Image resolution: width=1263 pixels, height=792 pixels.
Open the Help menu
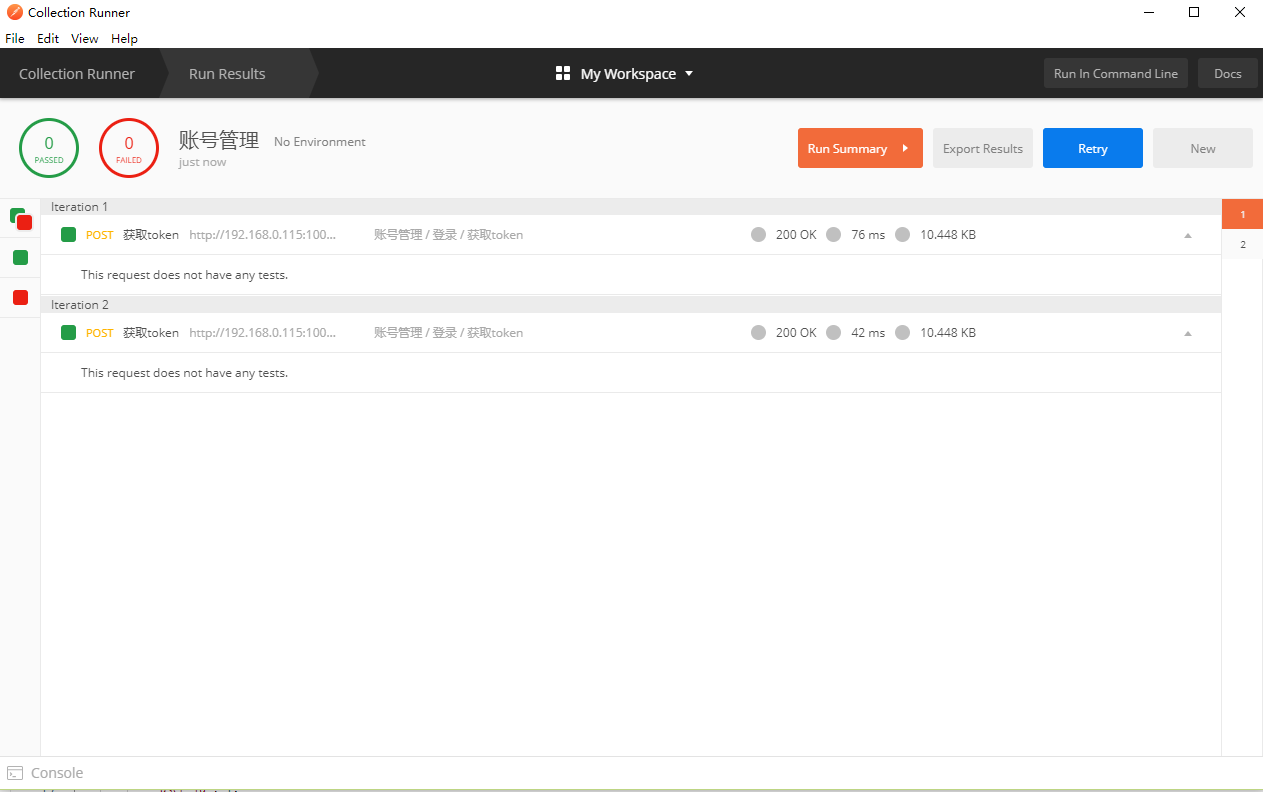click(x=124, y=38)
